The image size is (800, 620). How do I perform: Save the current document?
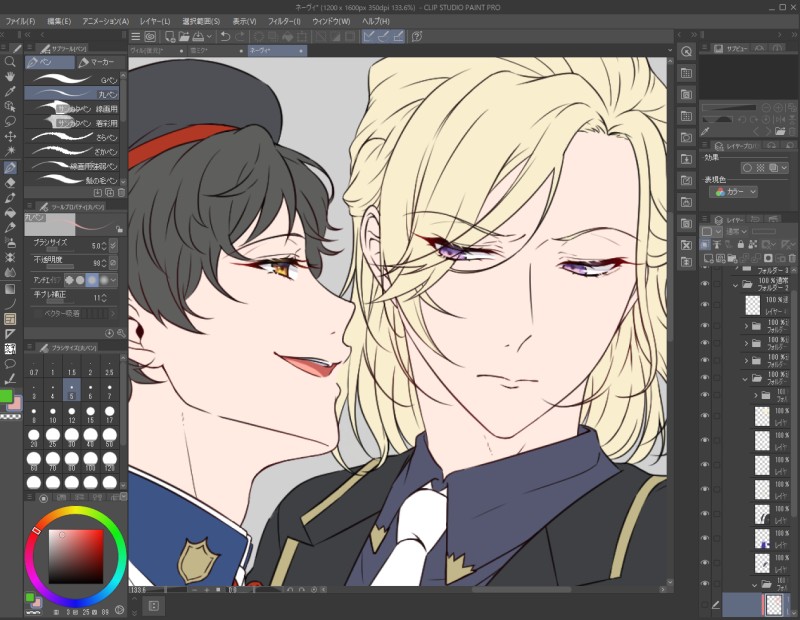tap(198, 36)
